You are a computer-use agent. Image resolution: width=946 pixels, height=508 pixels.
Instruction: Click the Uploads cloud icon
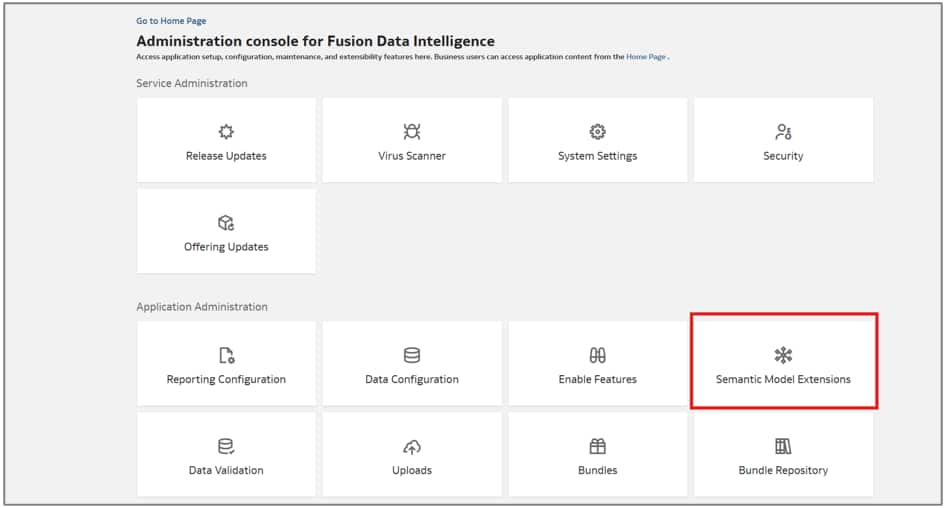click(x=412, y=446)
